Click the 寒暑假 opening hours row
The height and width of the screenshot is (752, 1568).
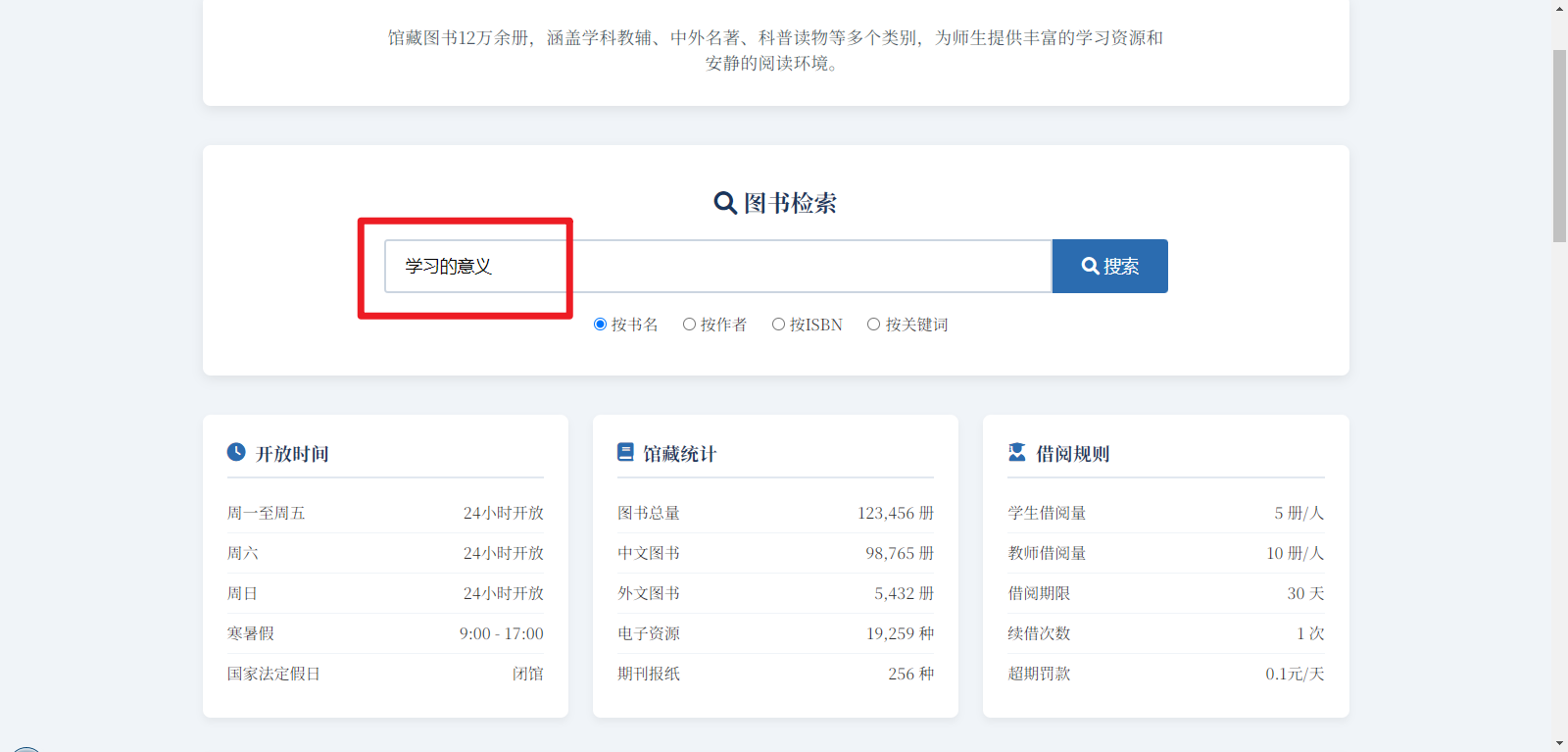click(x=385, y=633)
